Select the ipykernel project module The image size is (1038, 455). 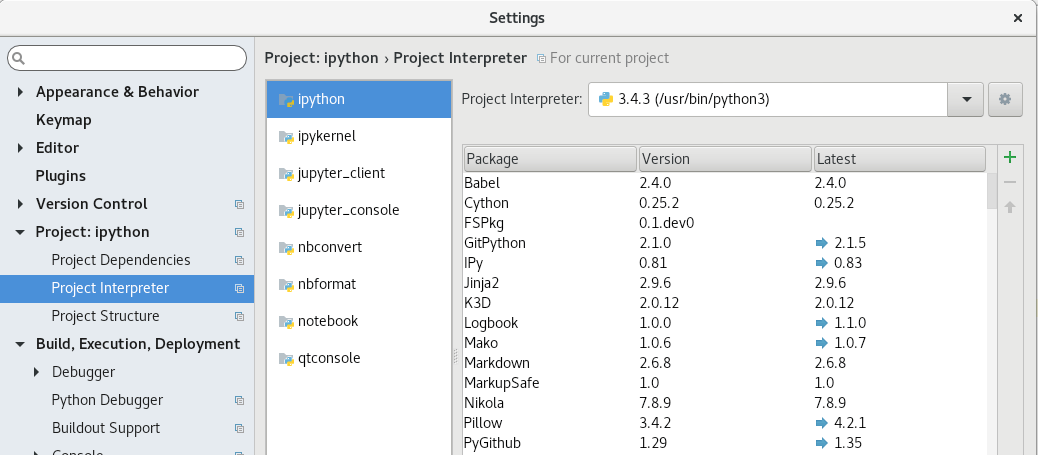[326, 136]
